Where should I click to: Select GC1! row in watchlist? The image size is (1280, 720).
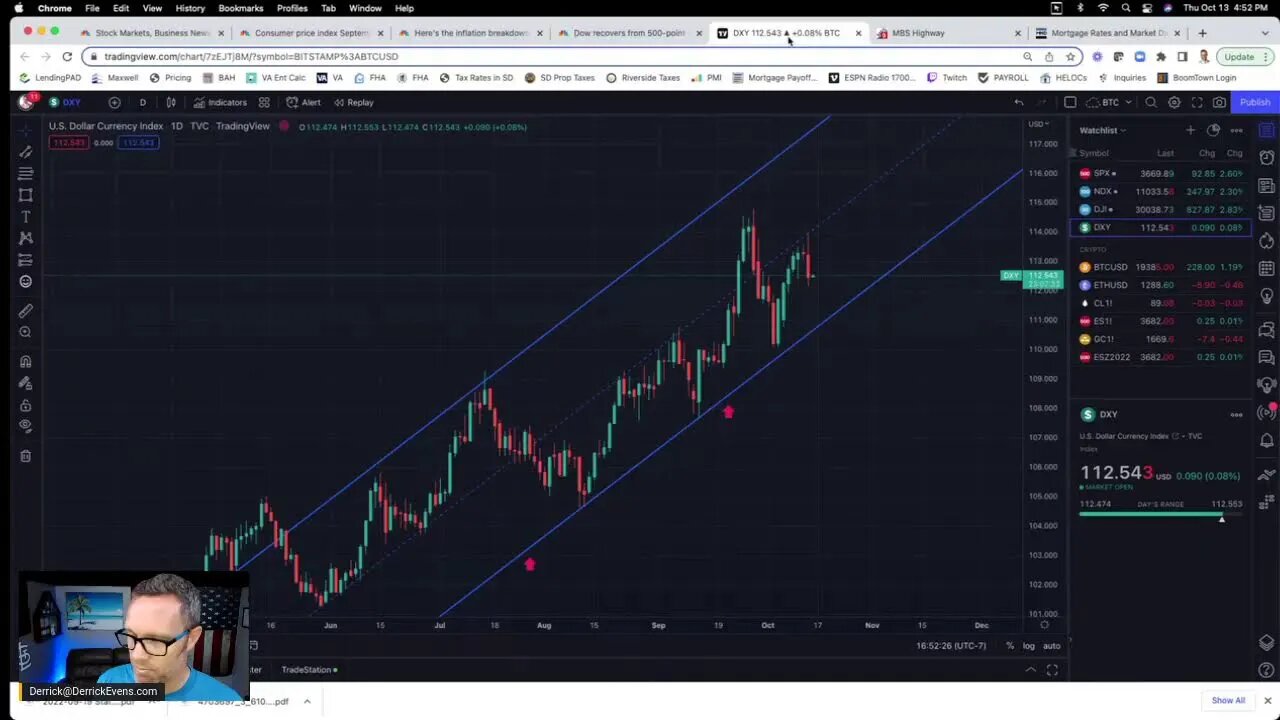click(1160, 339)
